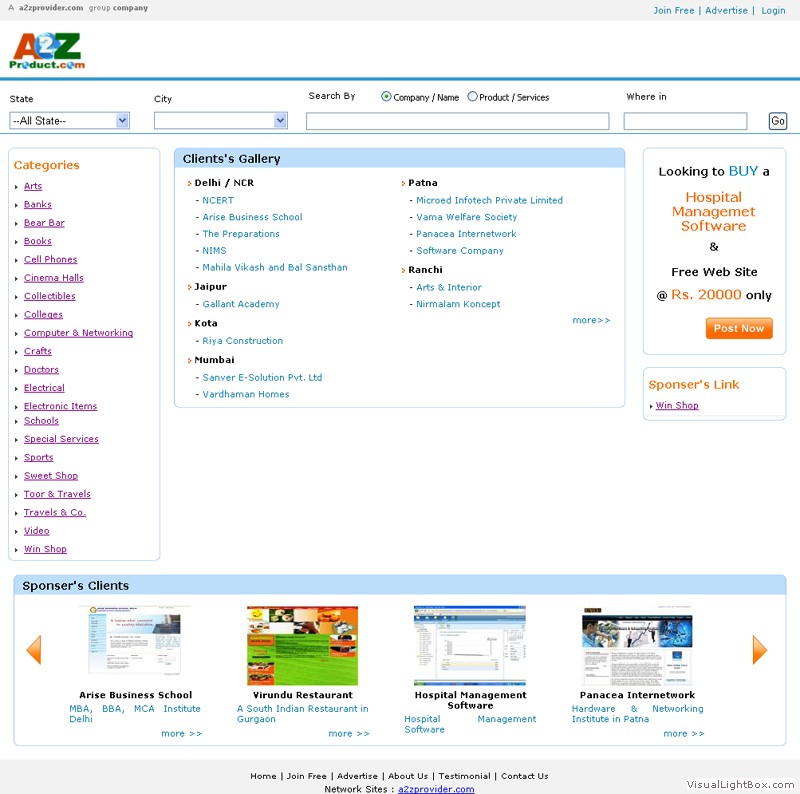Open the Collectibles category
Screen dimensions: 800x794
pyautogui.click(x=49, y=296)
